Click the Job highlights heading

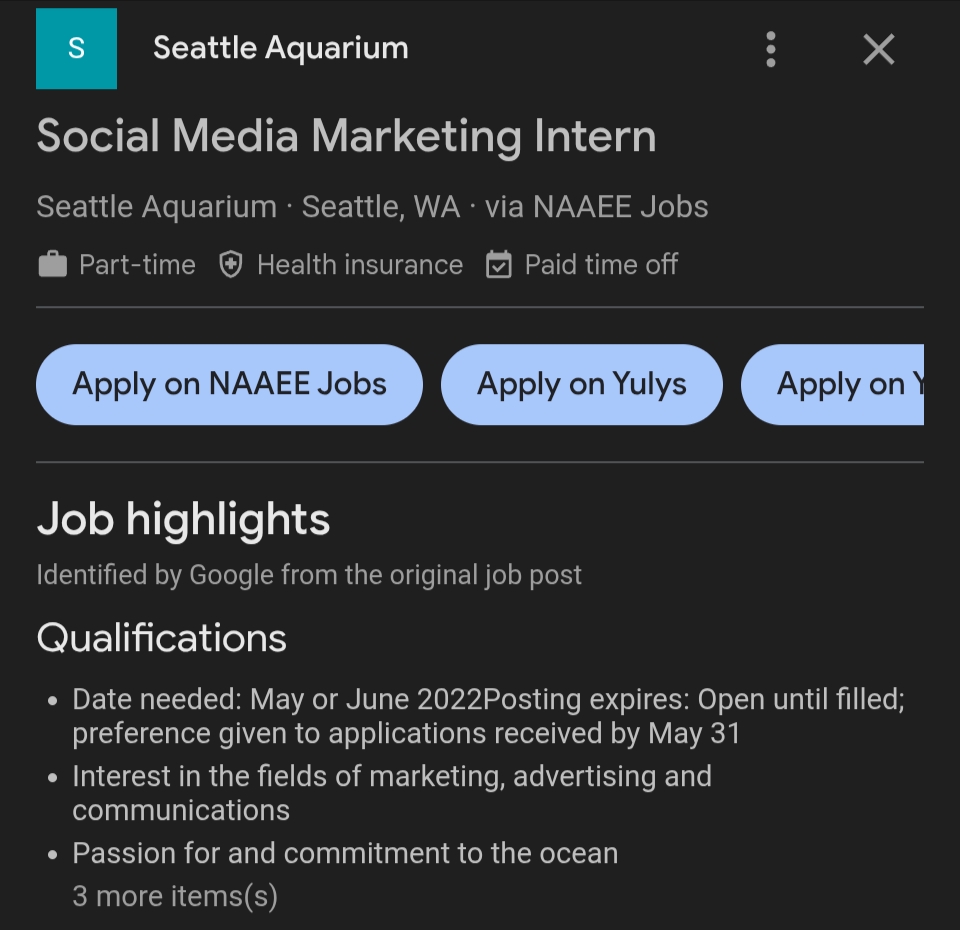[x=183, y=520]
